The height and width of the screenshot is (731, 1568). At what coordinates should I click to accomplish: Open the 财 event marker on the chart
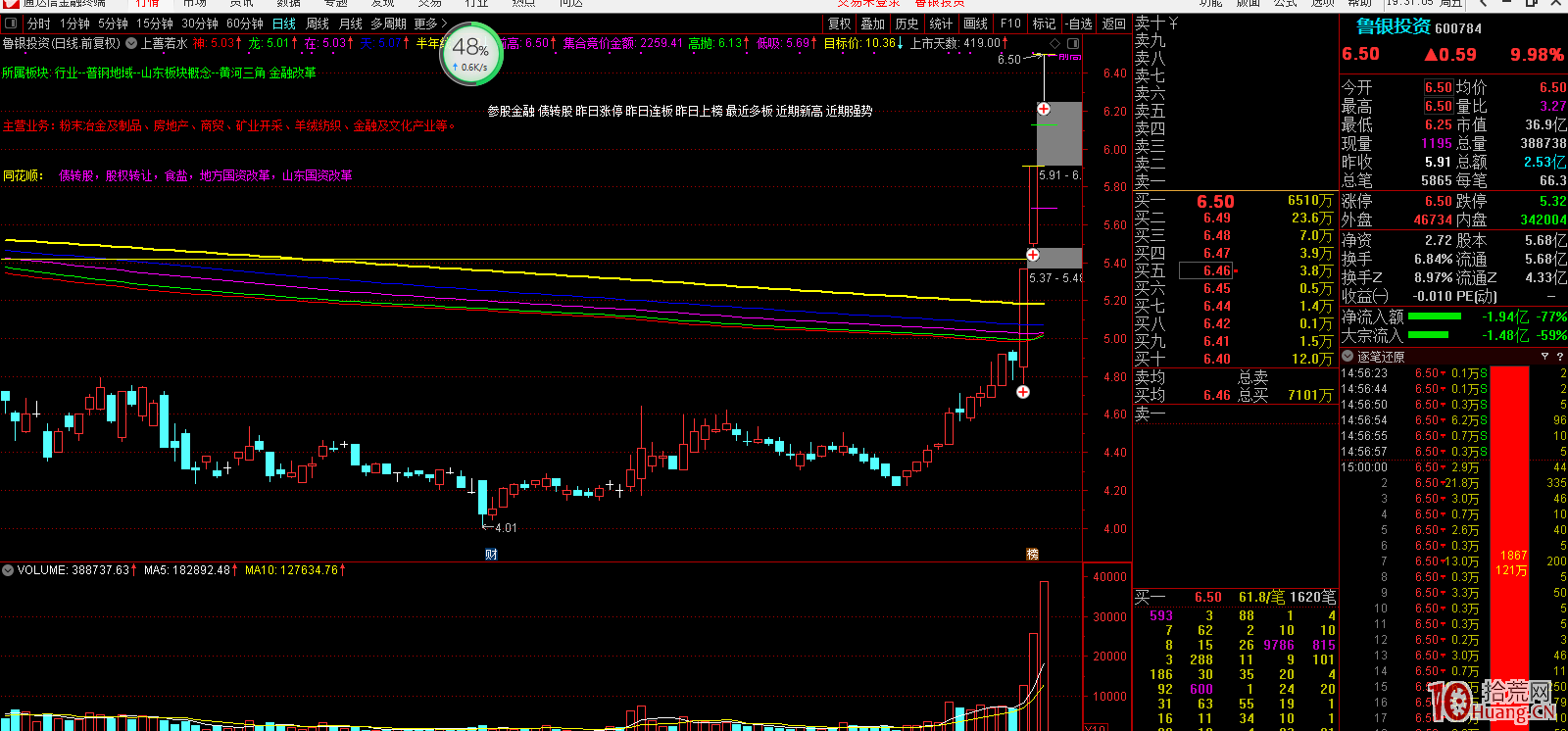(491, 555)
